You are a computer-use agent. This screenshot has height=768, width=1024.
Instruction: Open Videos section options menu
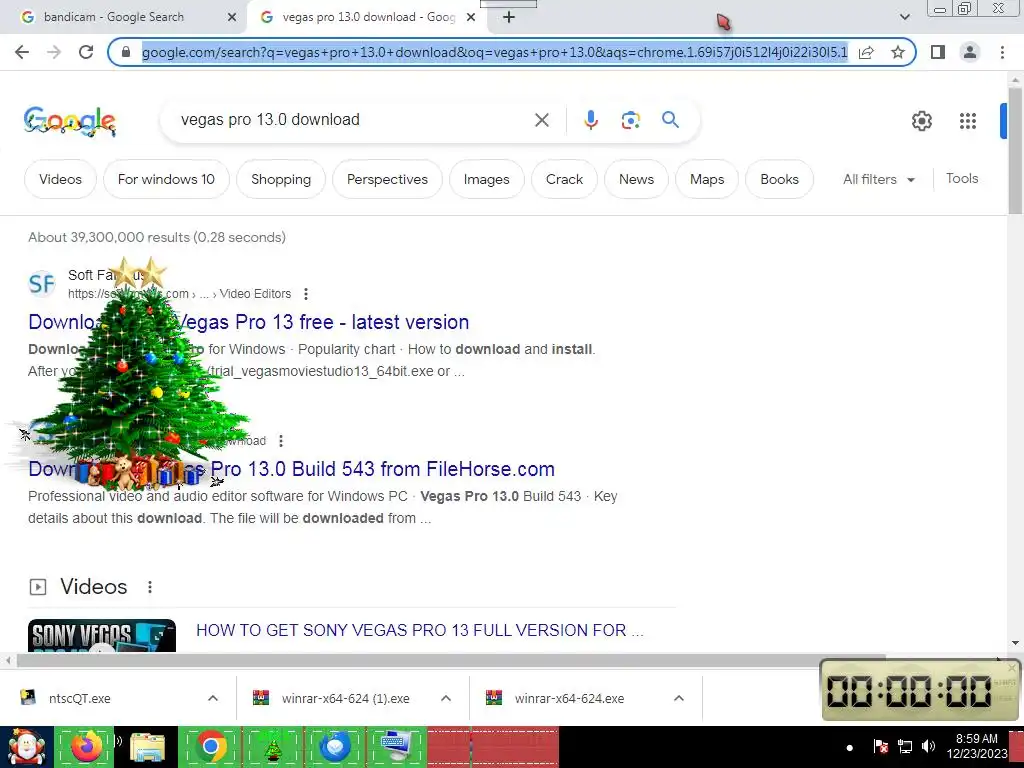(150, 587)
